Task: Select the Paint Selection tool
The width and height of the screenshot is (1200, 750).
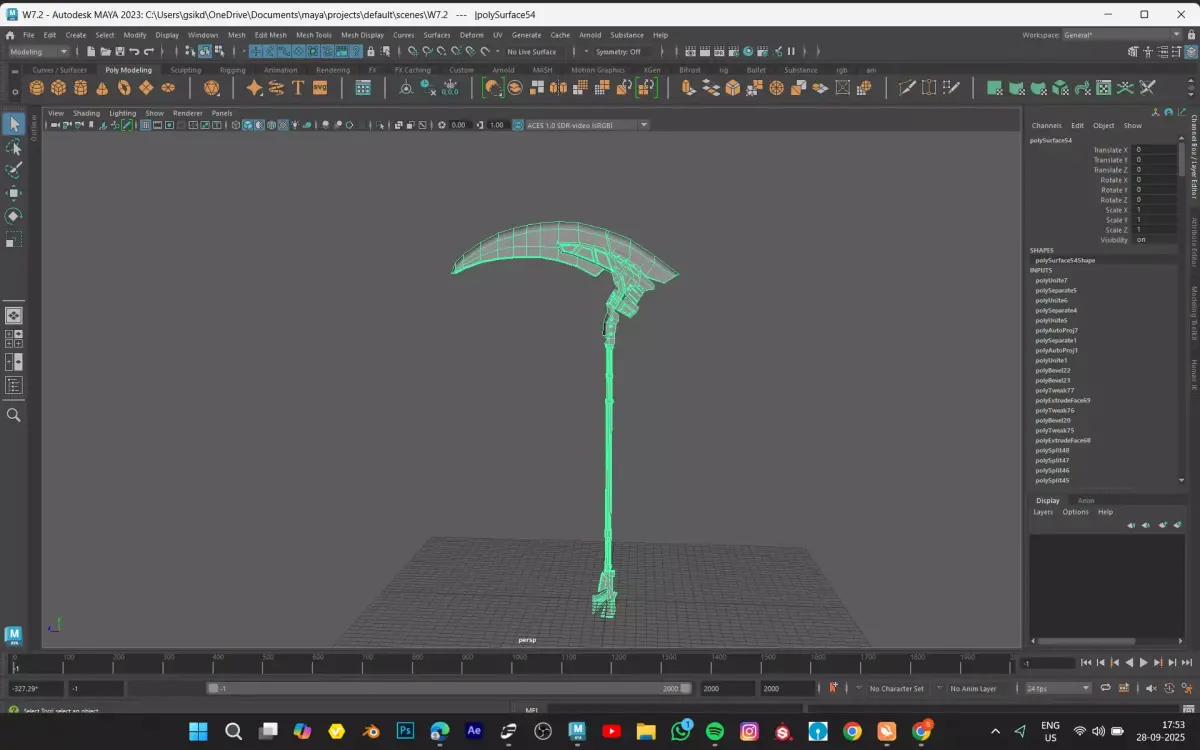Action: pos(14,170)
